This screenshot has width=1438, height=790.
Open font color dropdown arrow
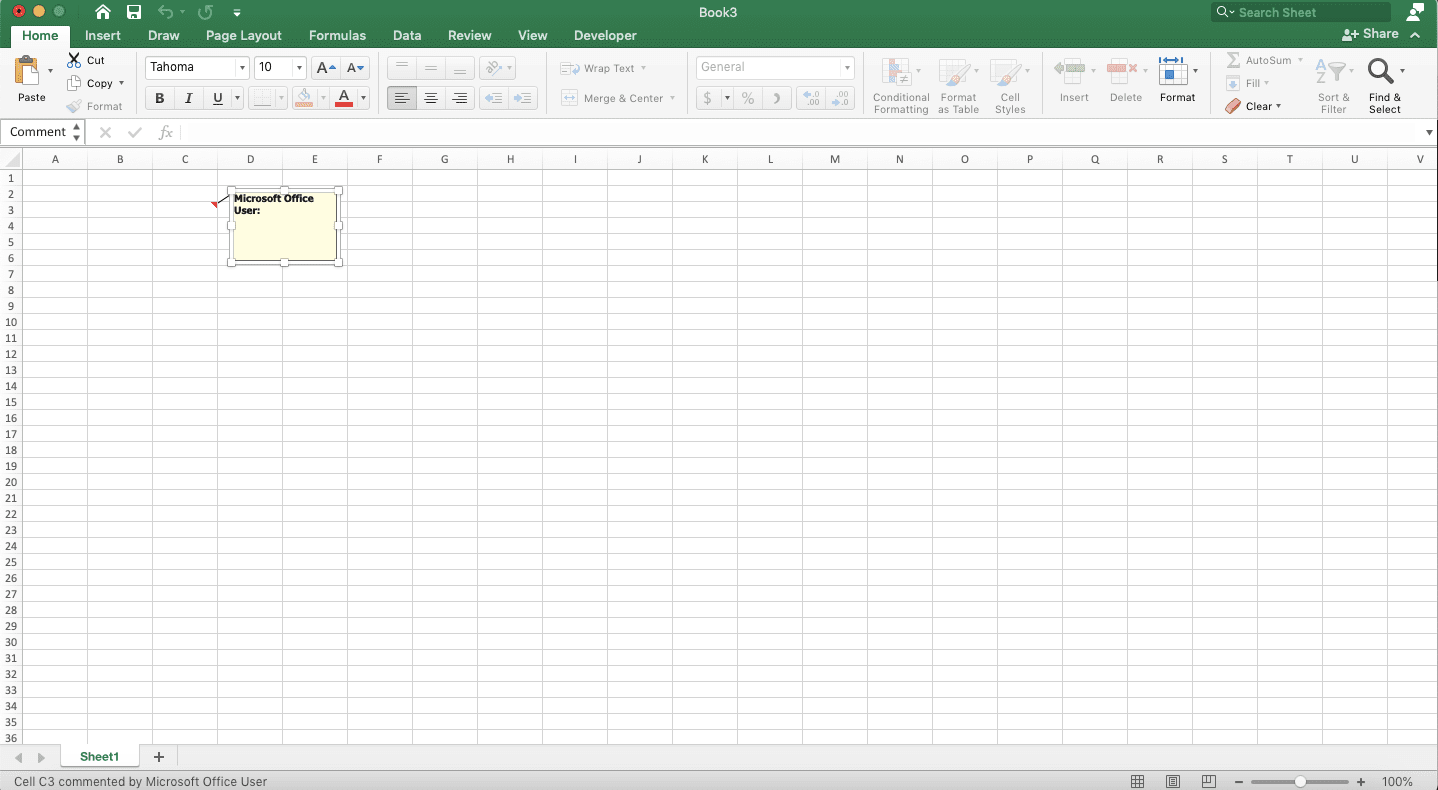tap(364, 98)
